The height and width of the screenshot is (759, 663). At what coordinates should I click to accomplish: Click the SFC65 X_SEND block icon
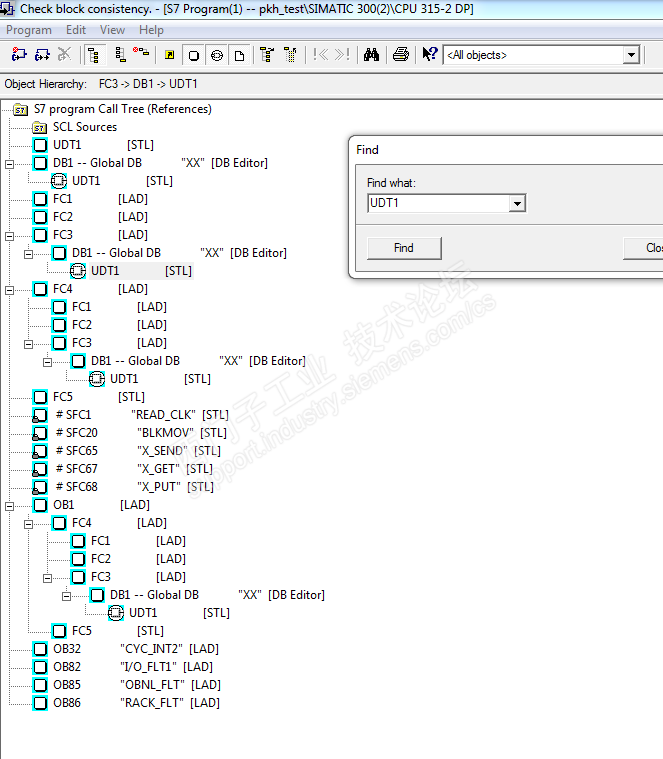[x=40, y=451]
